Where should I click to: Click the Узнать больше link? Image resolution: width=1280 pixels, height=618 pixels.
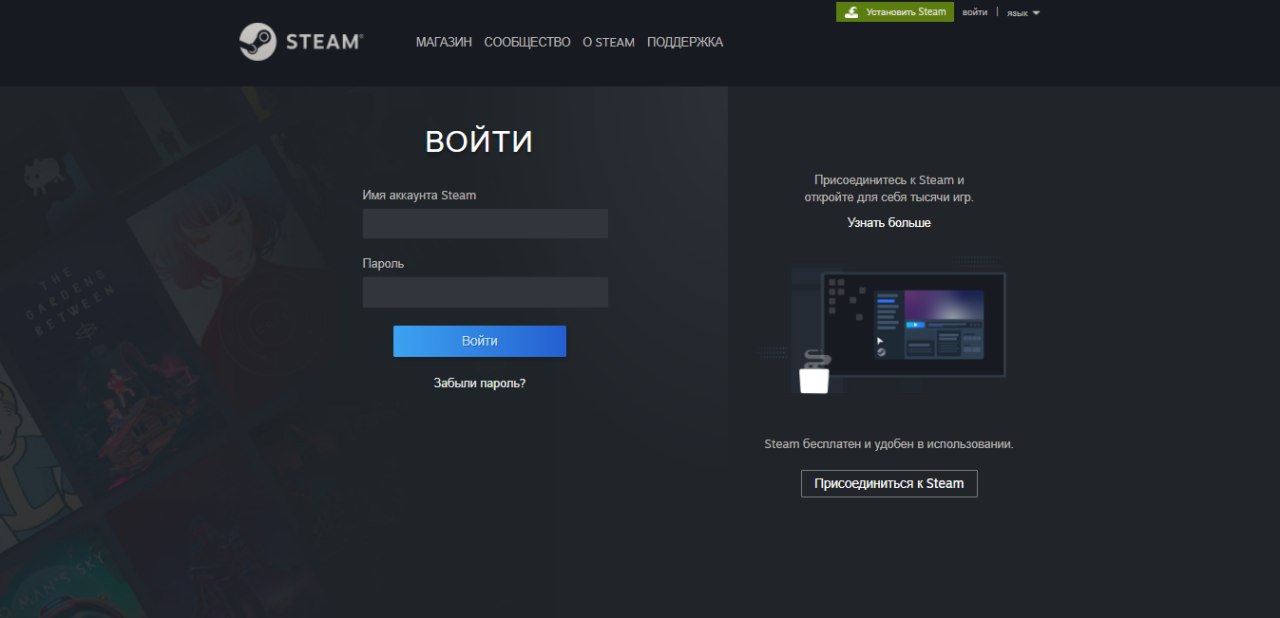point(889,223)
